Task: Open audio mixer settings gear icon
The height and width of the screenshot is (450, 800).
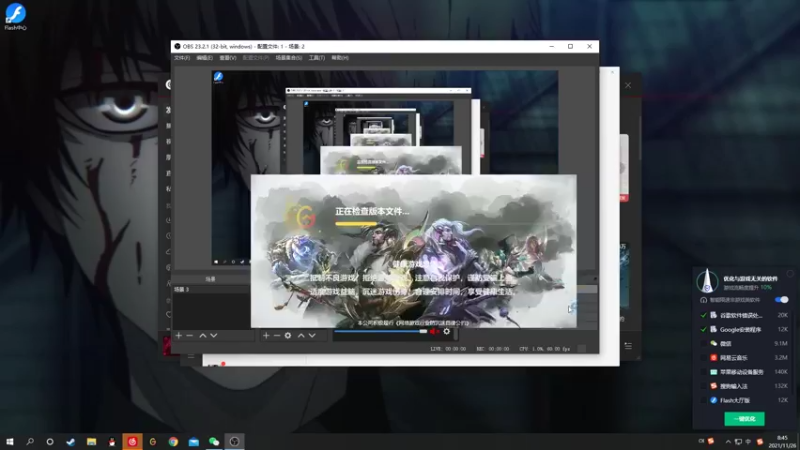Action: pyautogui.click(x=446, y=332)
